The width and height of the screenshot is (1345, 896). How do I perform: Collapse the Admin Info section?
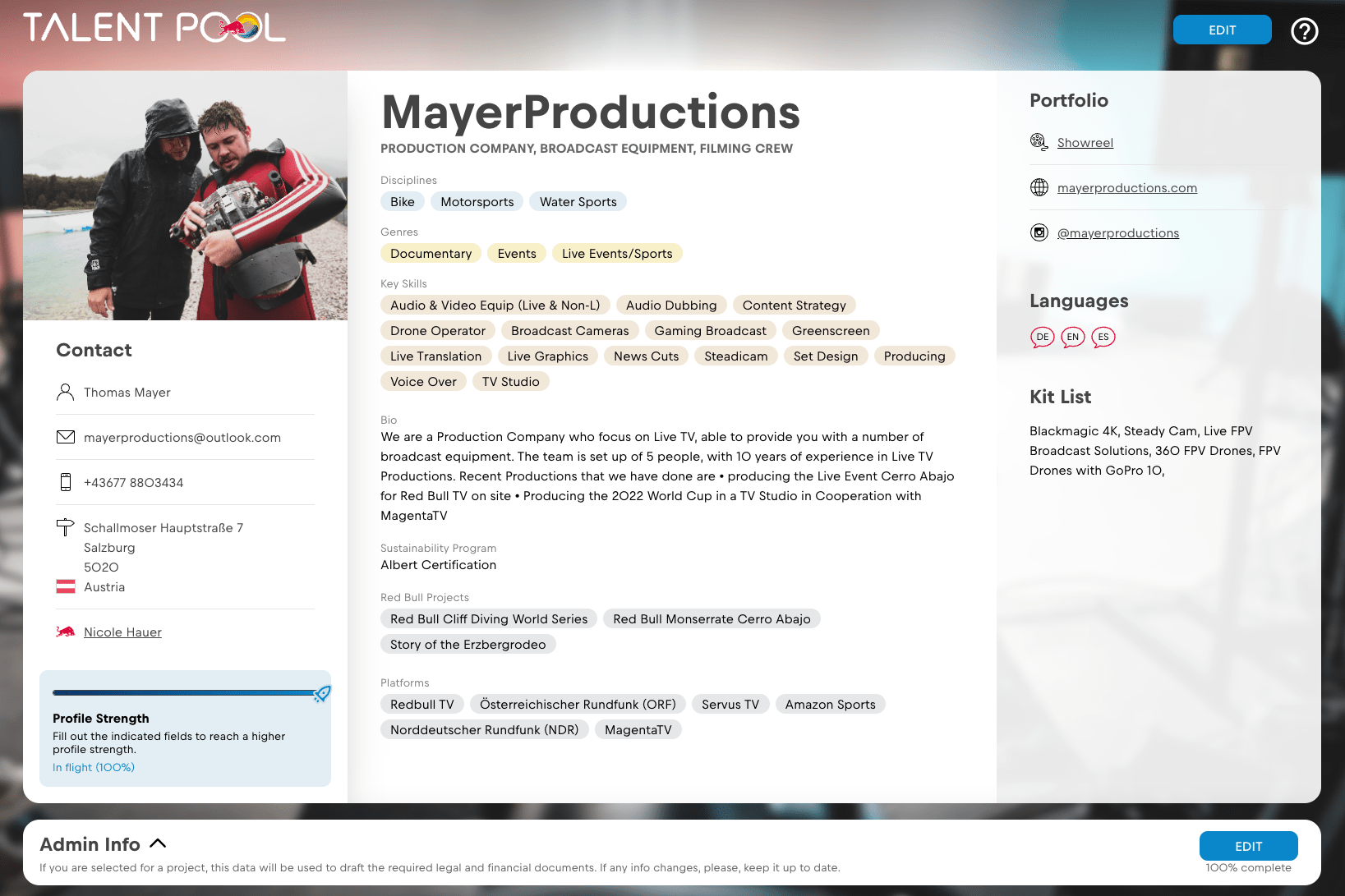pos(159,843)
